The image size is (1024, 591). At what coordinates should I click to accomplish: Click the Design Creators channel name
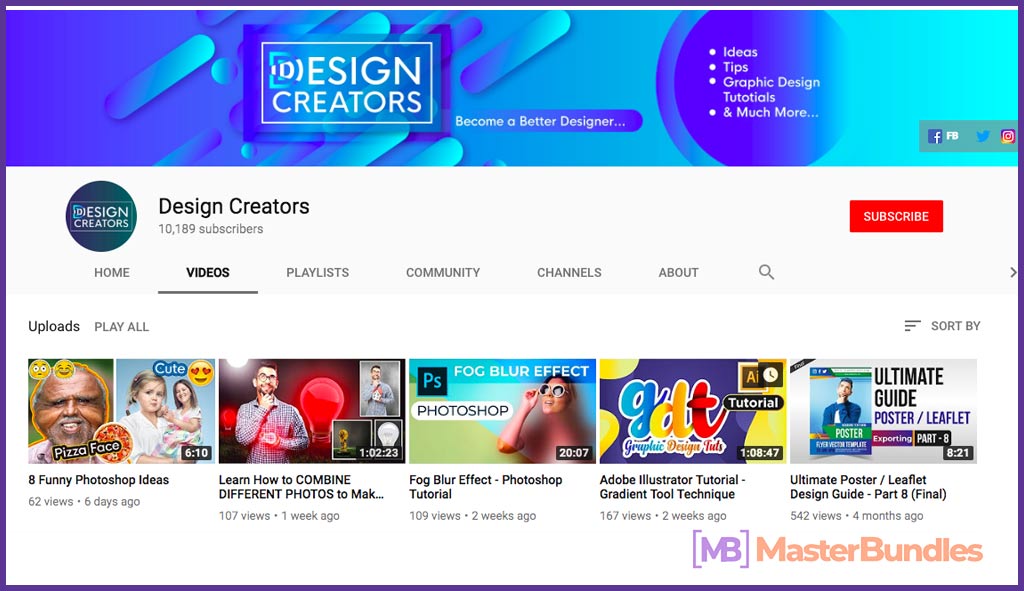234,206
